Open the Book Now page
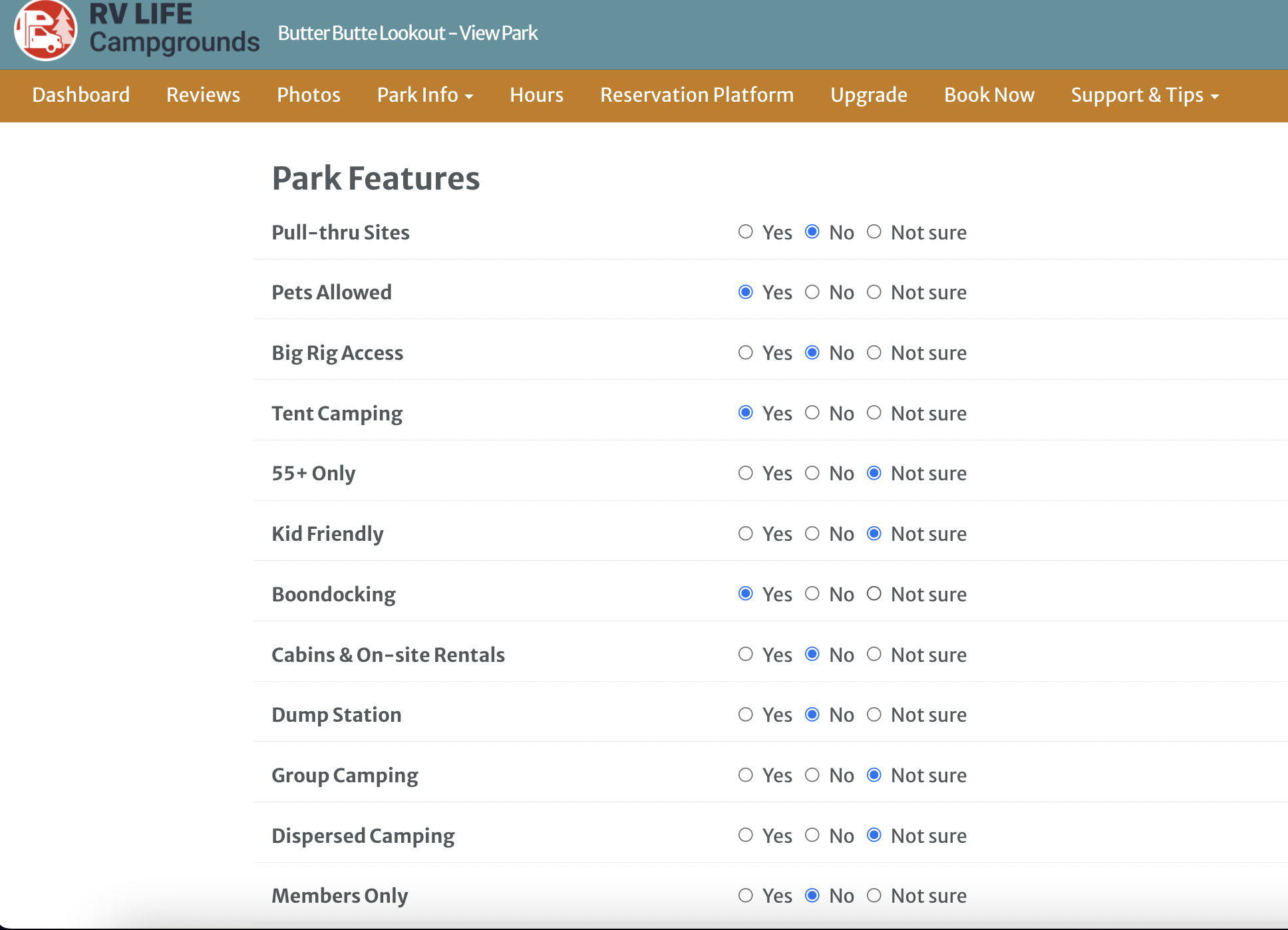 989,96
